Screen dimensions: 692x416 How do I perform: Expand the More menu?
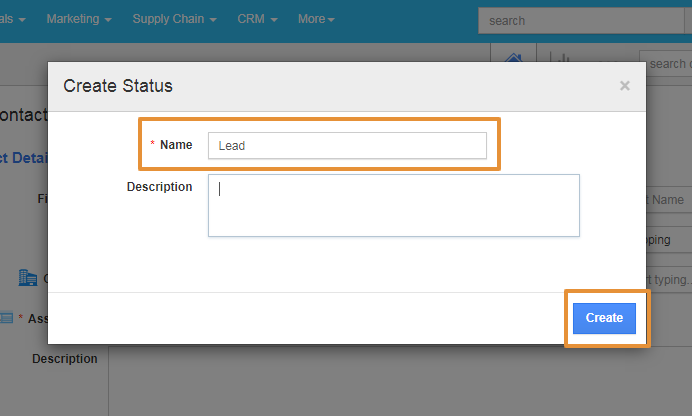[x=316, y=19]
